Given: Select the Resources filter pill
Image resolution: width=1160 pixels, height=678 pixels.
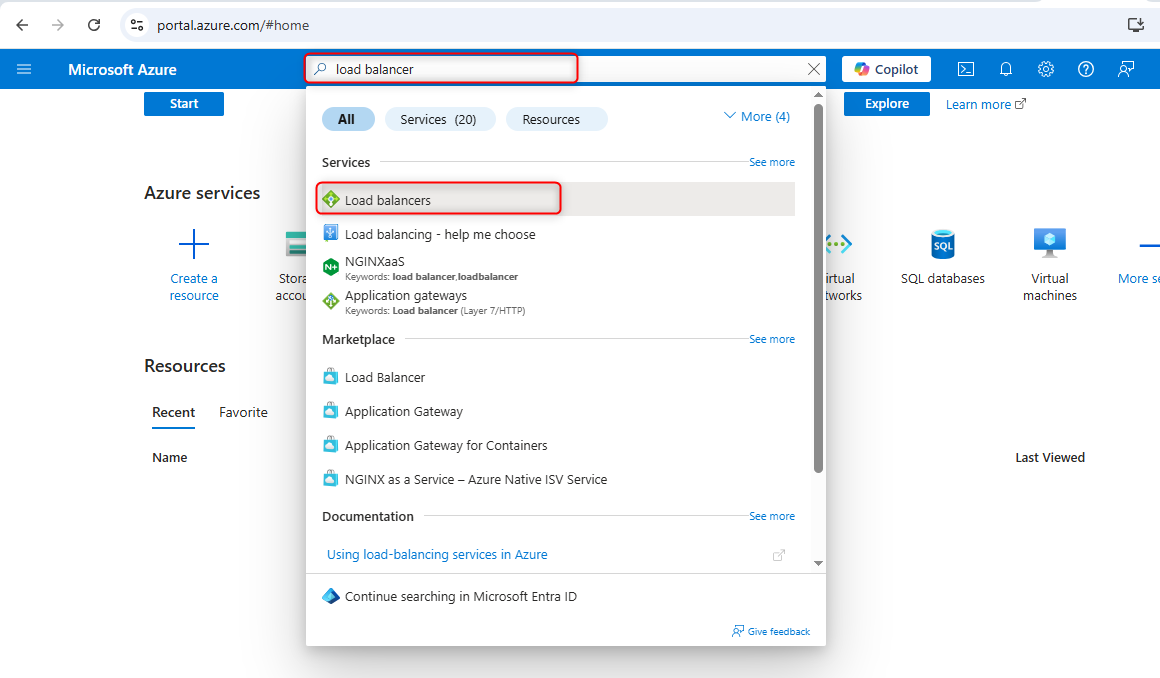Looking at the screenshot, I should pyautogui.click(x=556, y=119).
